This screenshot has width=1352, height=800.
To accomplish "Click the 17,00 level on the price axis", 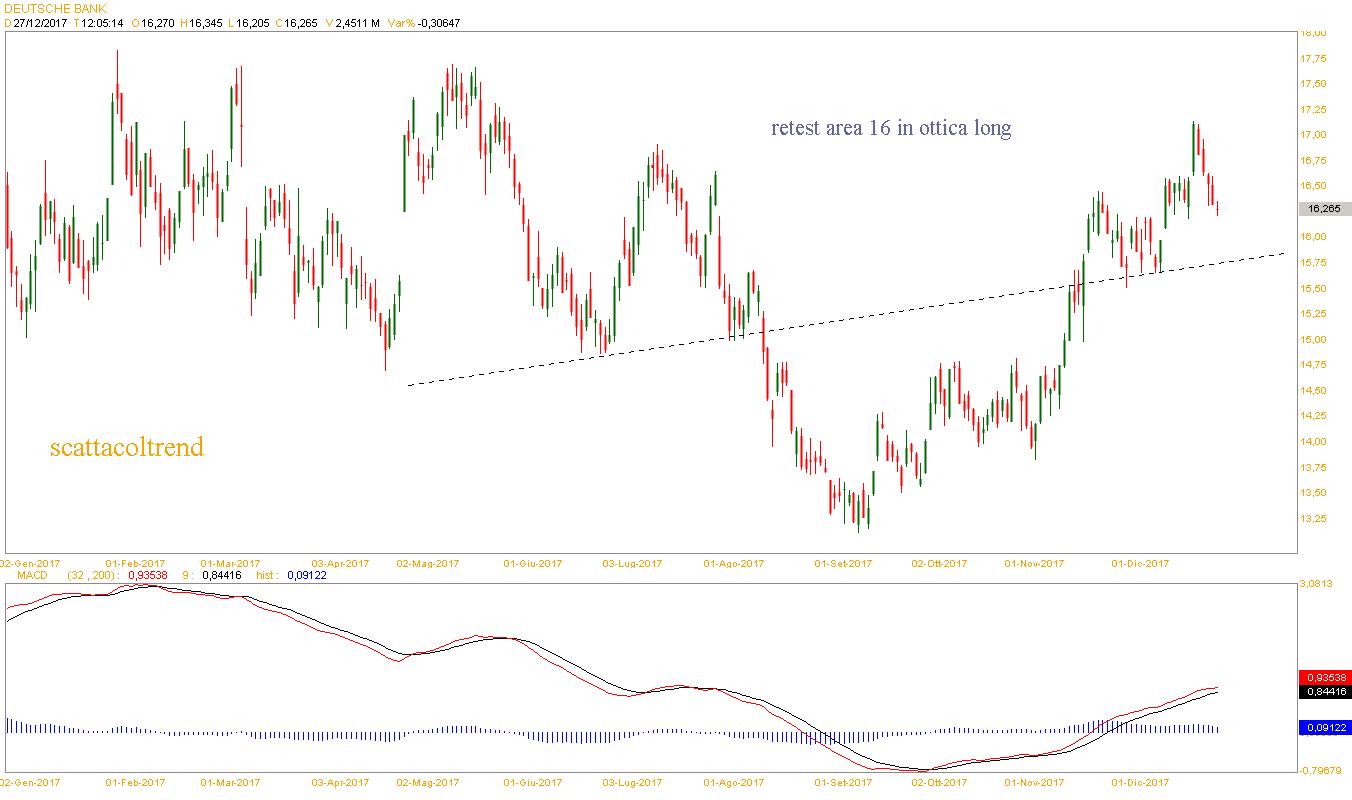I will click(1313, 135).
